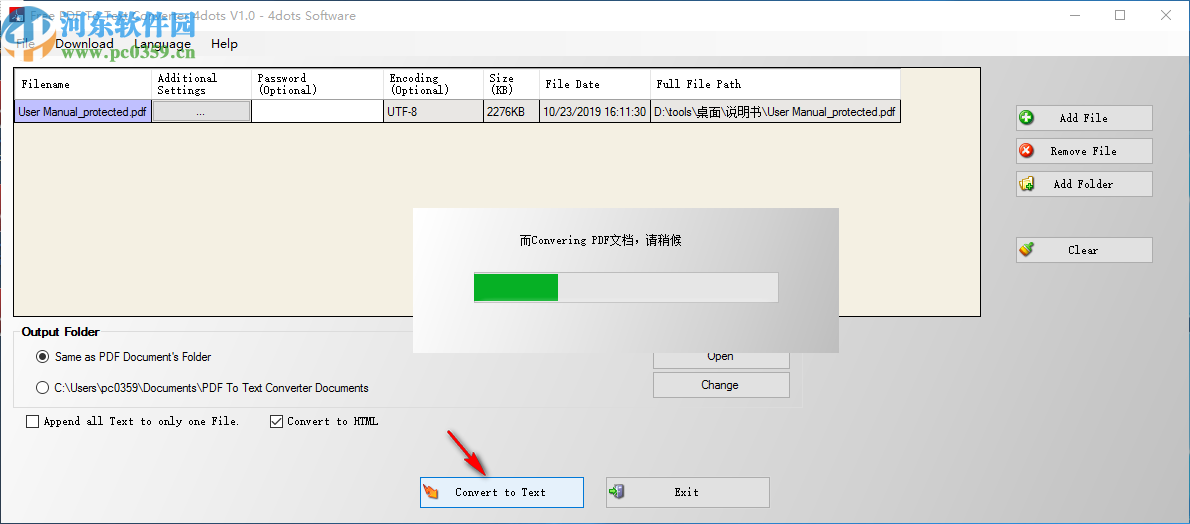Open the output folder with Open button

[721, 358]
